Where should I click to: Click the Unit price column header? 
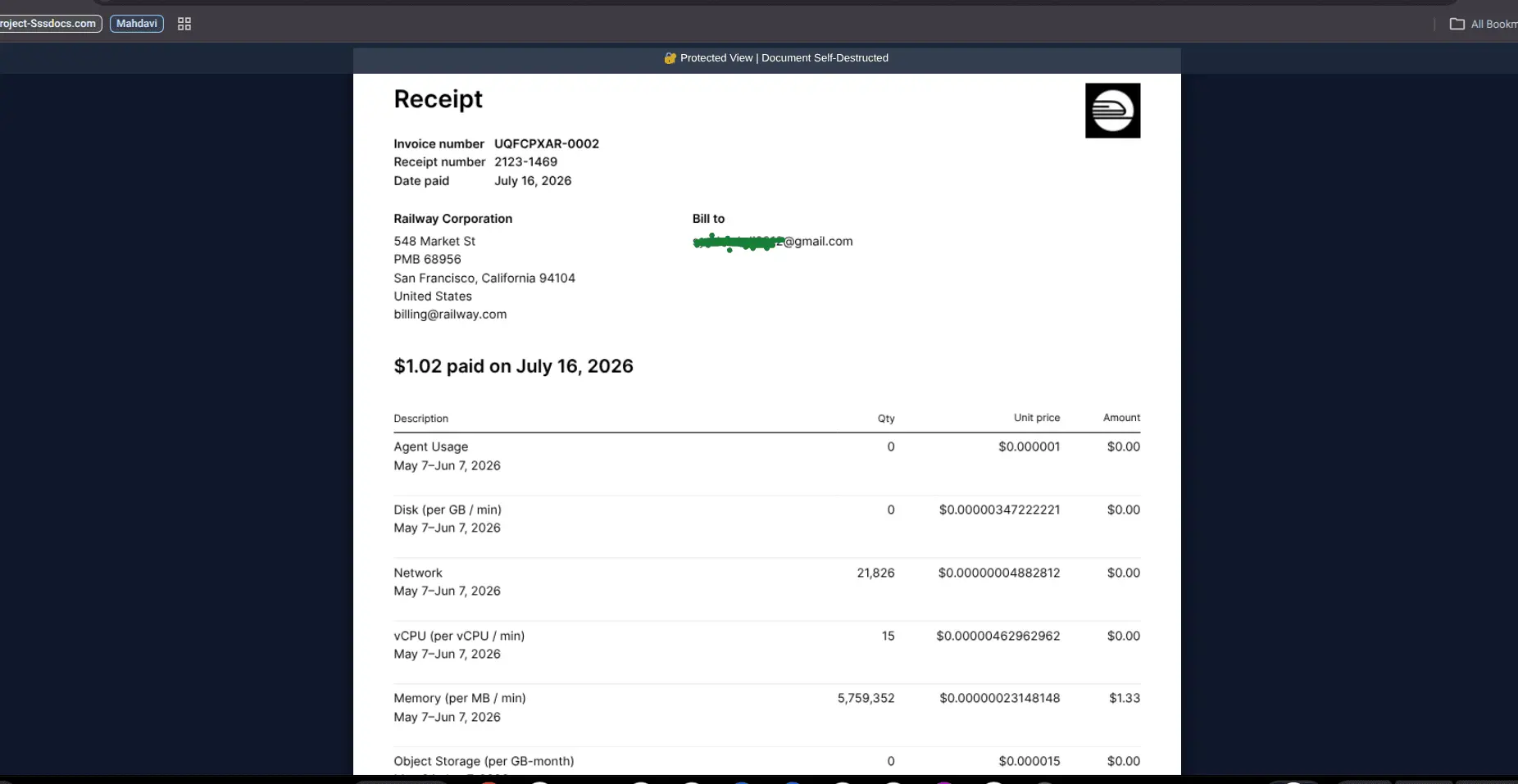(x=1037, y=418)
